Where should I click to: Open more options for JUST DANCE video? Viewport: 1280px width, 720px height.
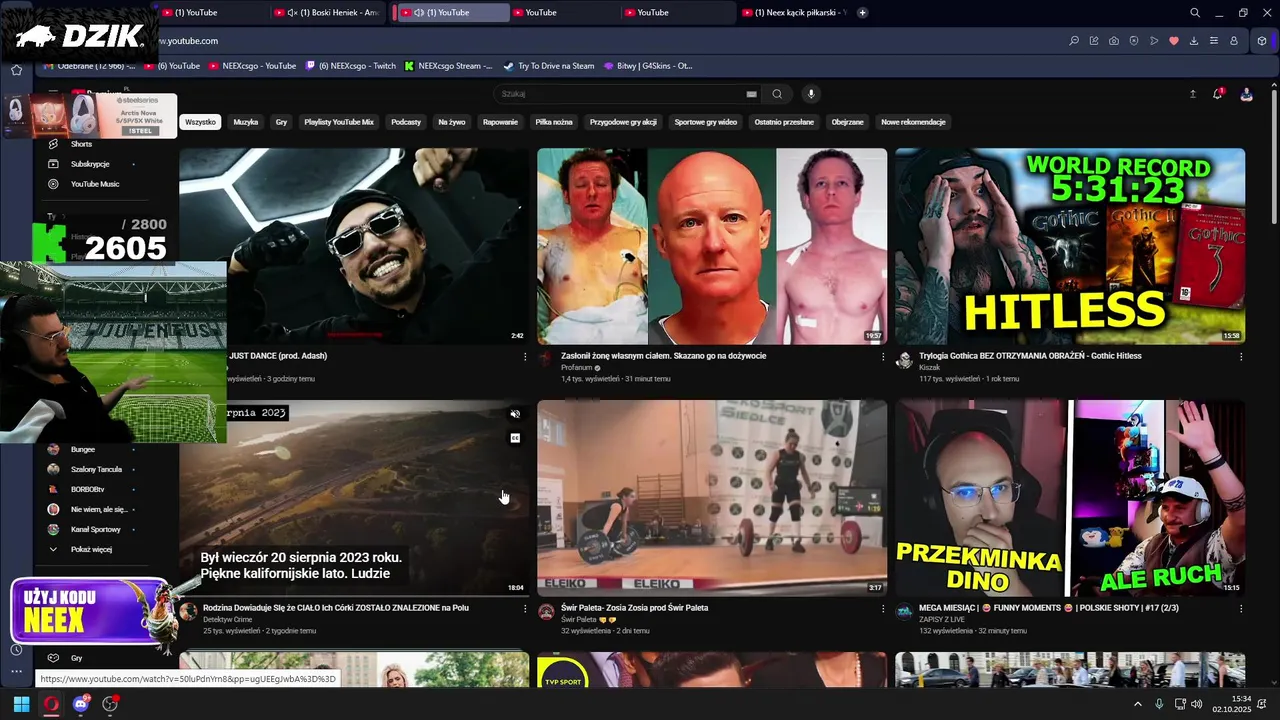525,356
